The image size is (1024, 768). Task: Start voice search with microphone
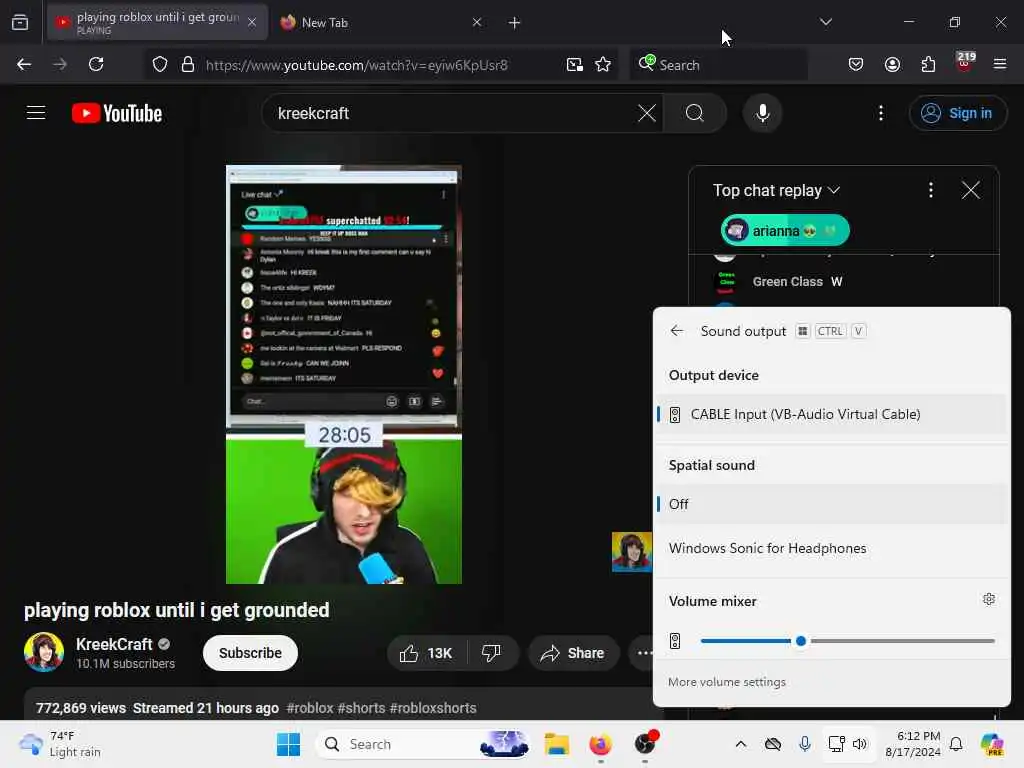click(762, 113)
